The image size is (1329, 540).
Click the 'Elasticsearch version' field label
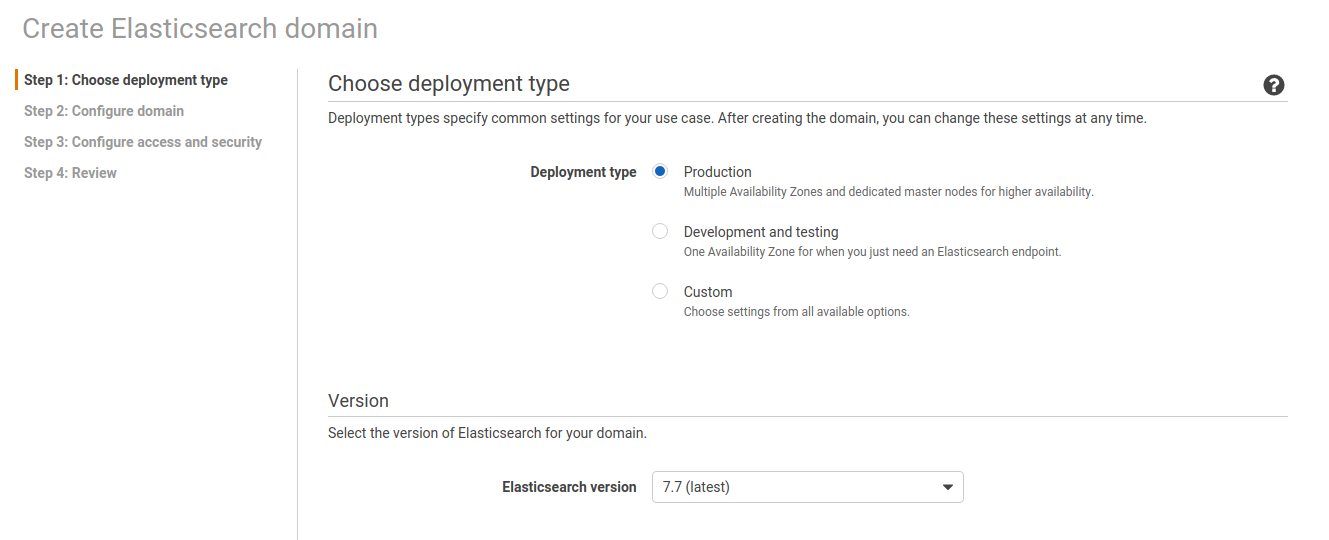[x=569, y=487]
